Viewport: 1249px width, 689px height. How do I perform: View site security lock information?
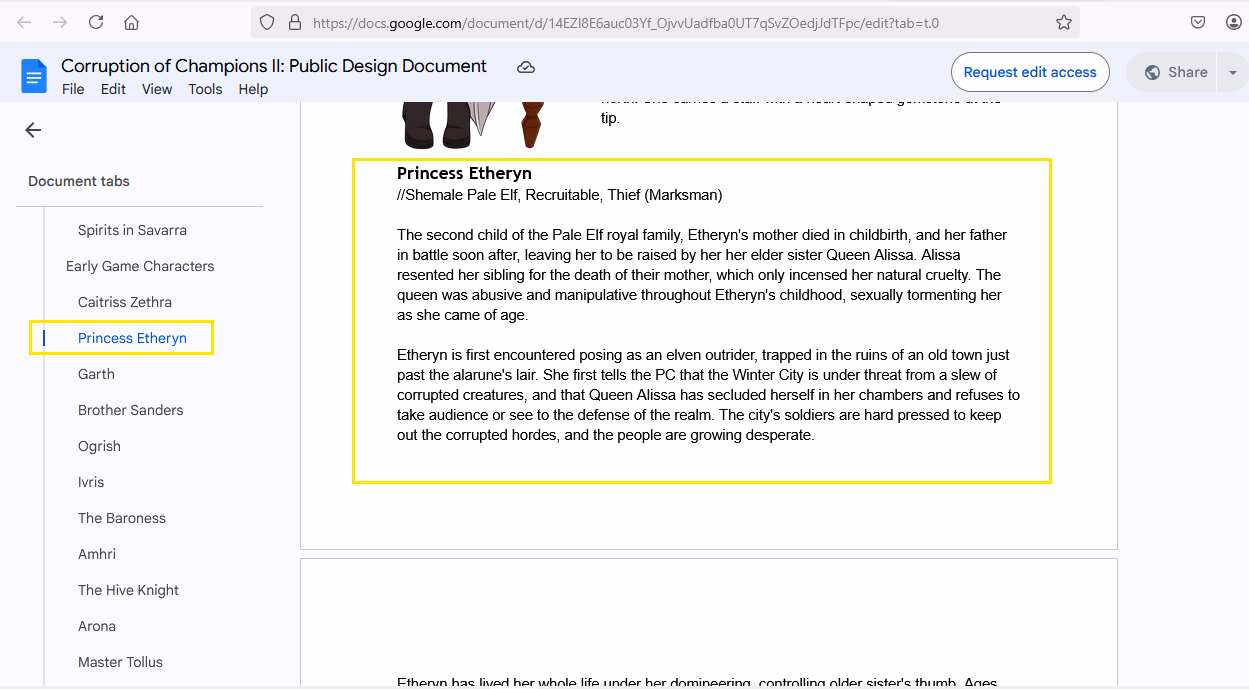point(294,22)
